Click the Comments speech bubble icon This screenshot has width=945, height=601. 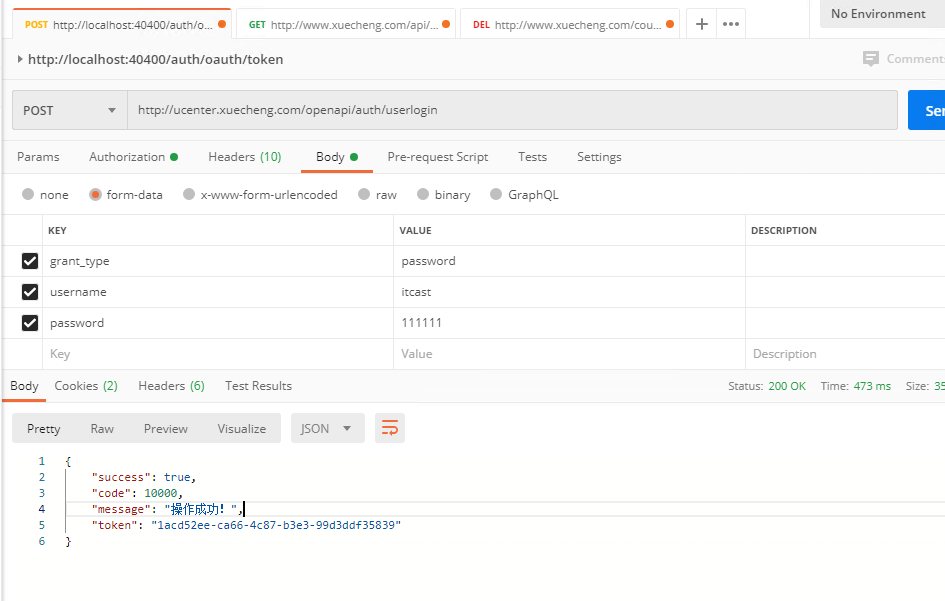click(871, 58)
